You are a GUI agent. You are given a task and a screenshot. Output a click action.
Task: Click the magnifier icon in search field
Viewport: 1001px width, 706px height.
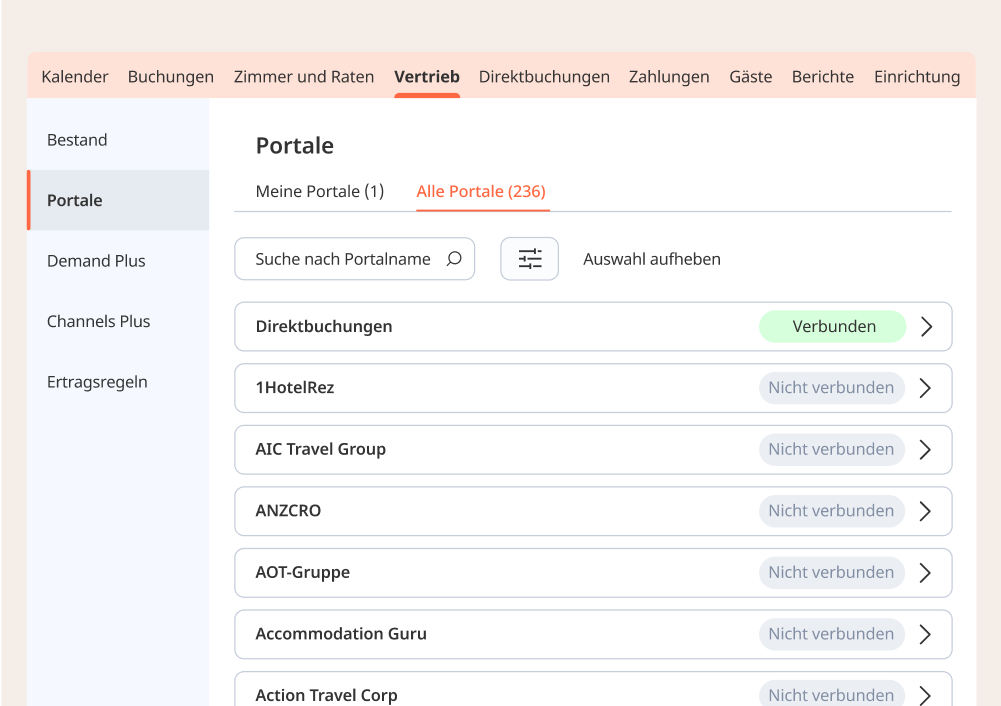tap(454, 259)
